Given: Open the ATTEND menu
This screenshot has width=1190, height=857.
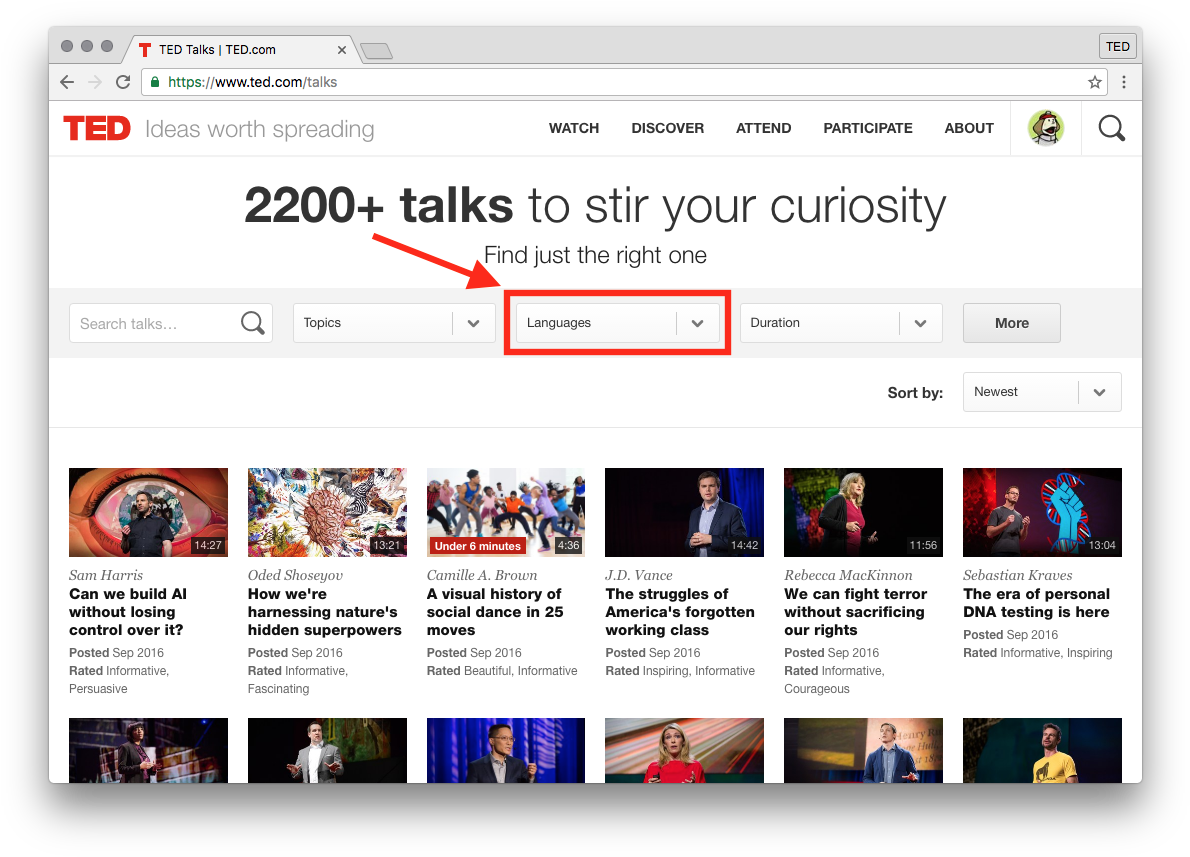Looking at the screenshot, I should (x=763, y=128).
